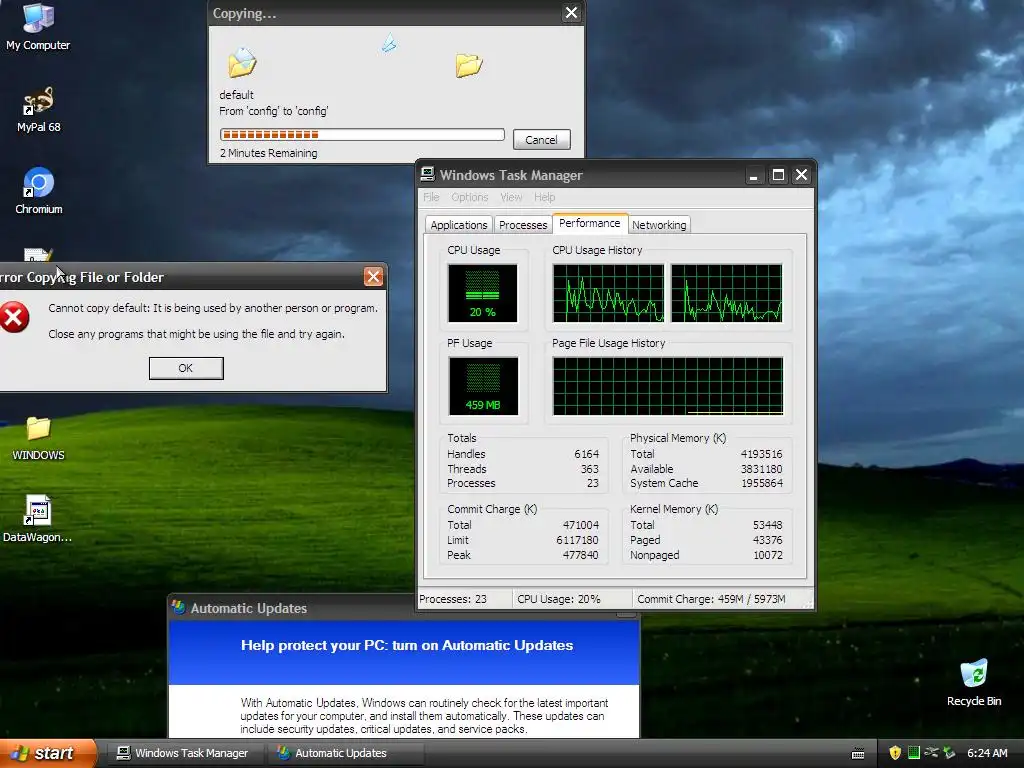This screenshot has height=768, width=1024.
Task: Click Commit Charge Limit value 6117180
Action: tap(577, 540)
